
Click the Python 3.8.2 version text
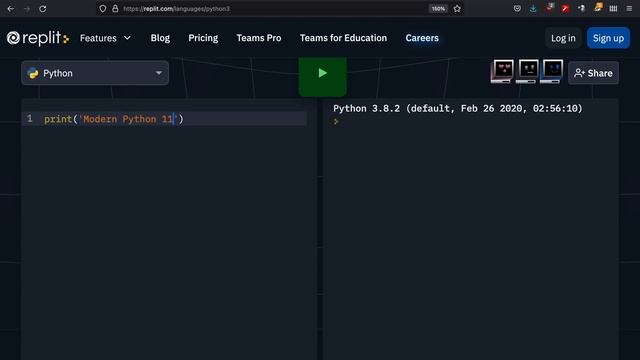[x=458, y=108]
